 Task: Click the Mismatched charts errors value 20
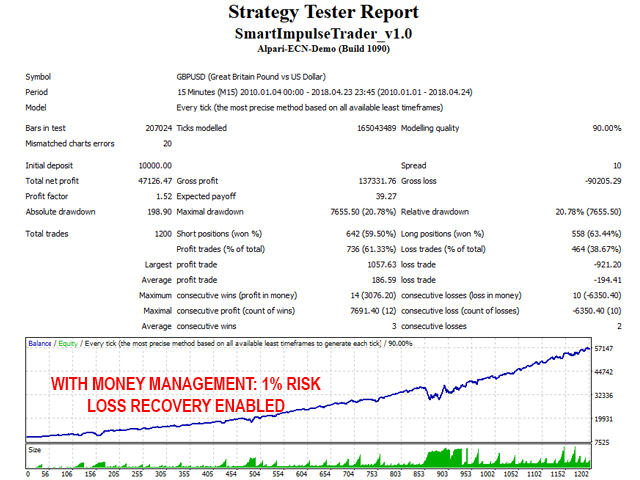coord(167,144)
